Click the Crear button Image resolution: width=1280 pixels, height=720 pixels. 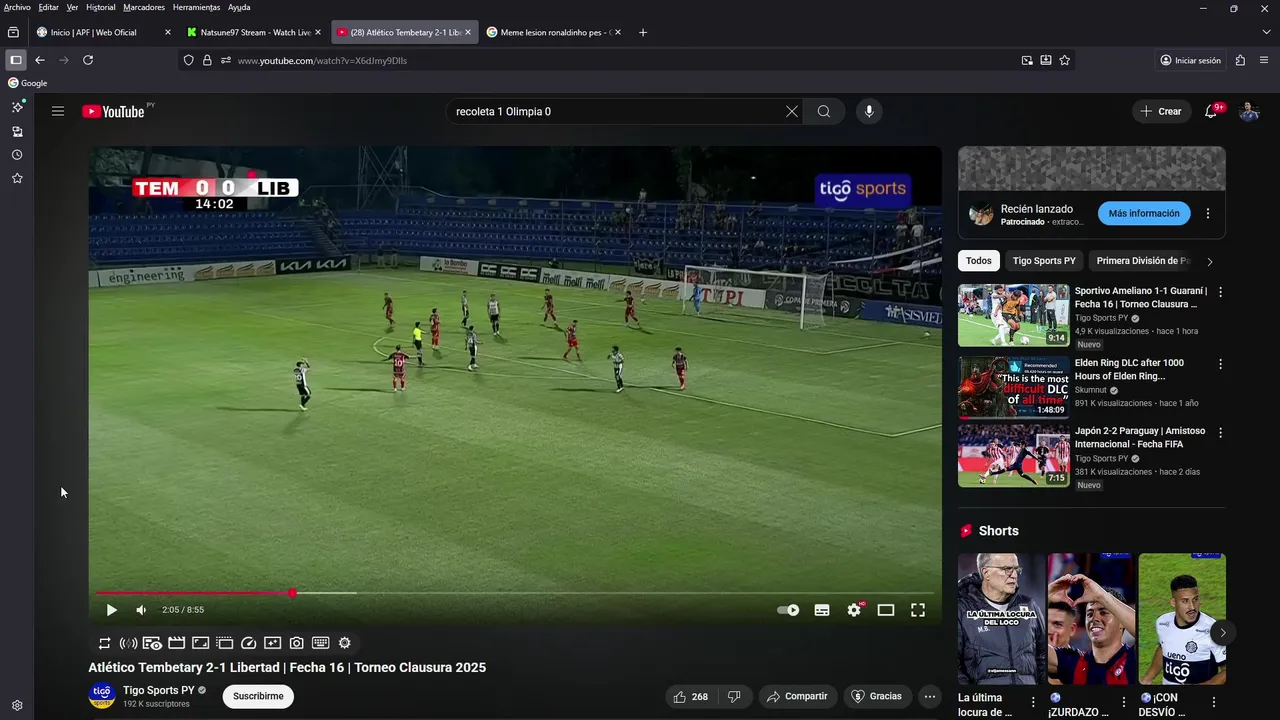[x=1161, y=111]
